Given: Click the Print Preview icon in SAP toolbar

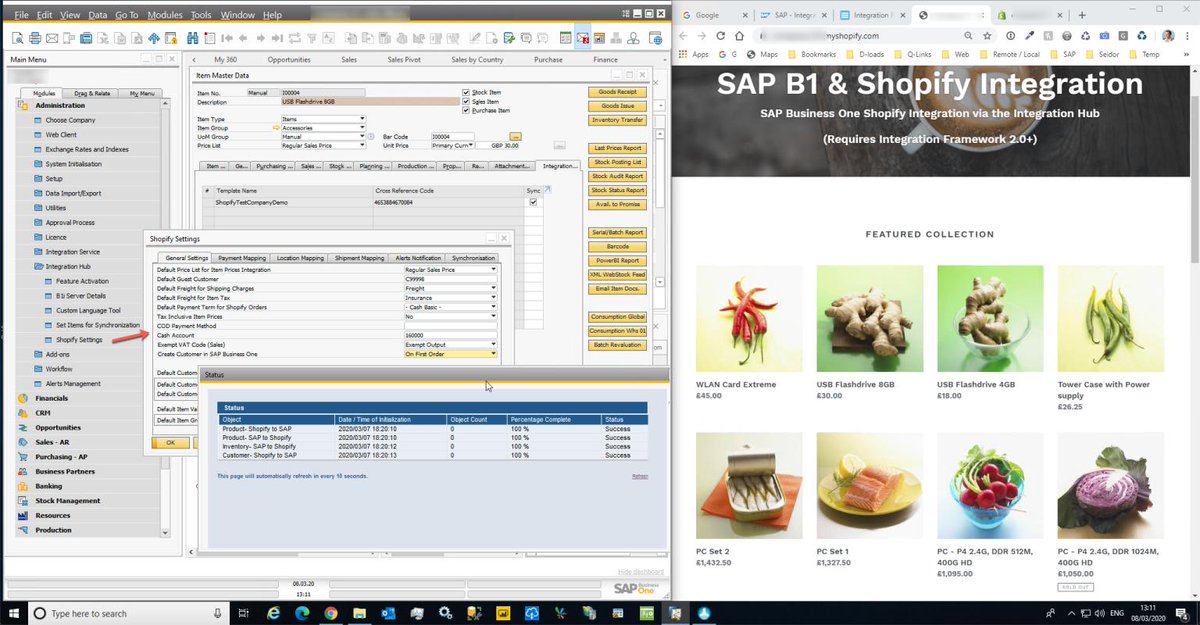Looking at the screenshot, I should [x=18, y=38].
